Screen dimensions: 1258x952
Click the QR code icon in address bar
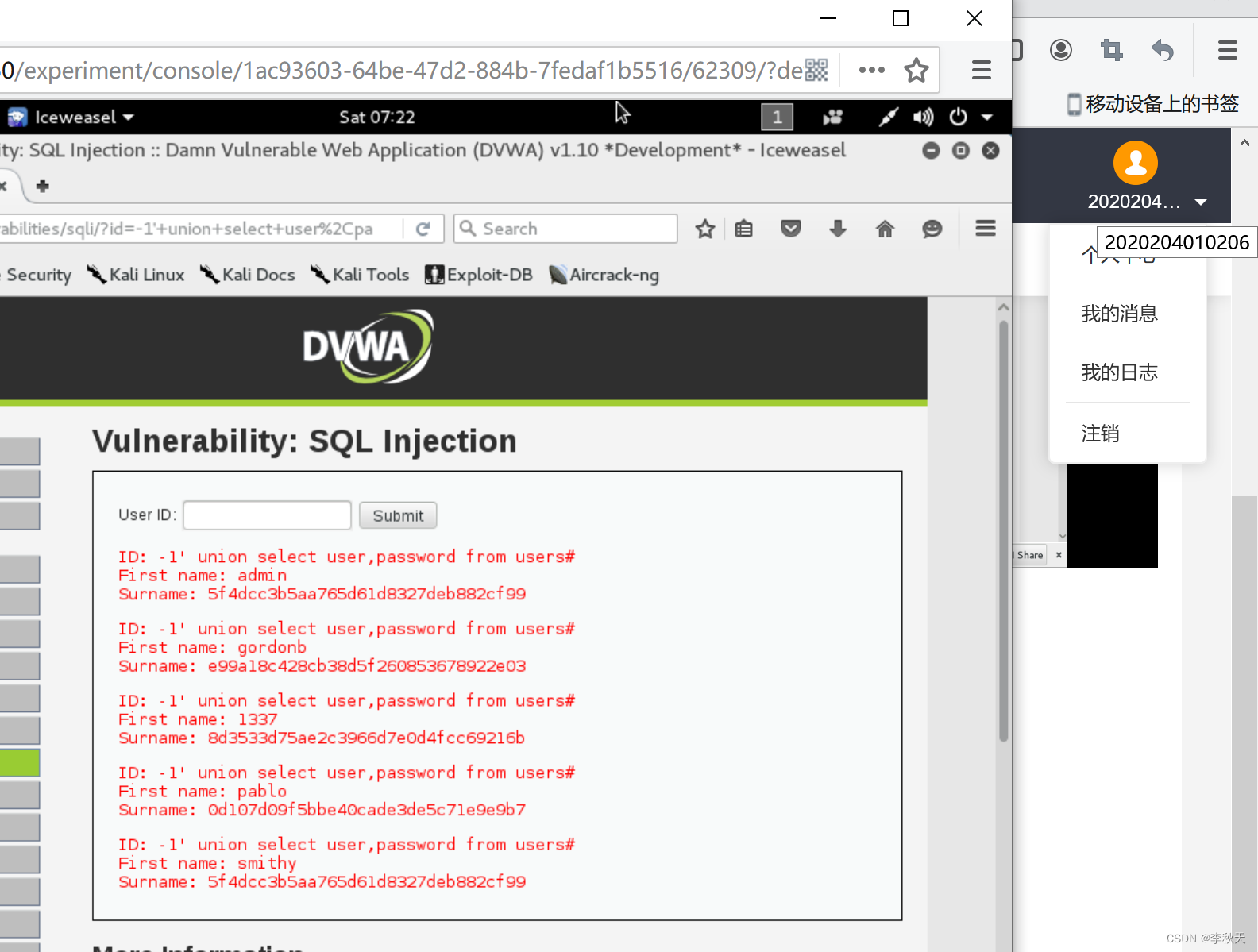pos(816,70)
